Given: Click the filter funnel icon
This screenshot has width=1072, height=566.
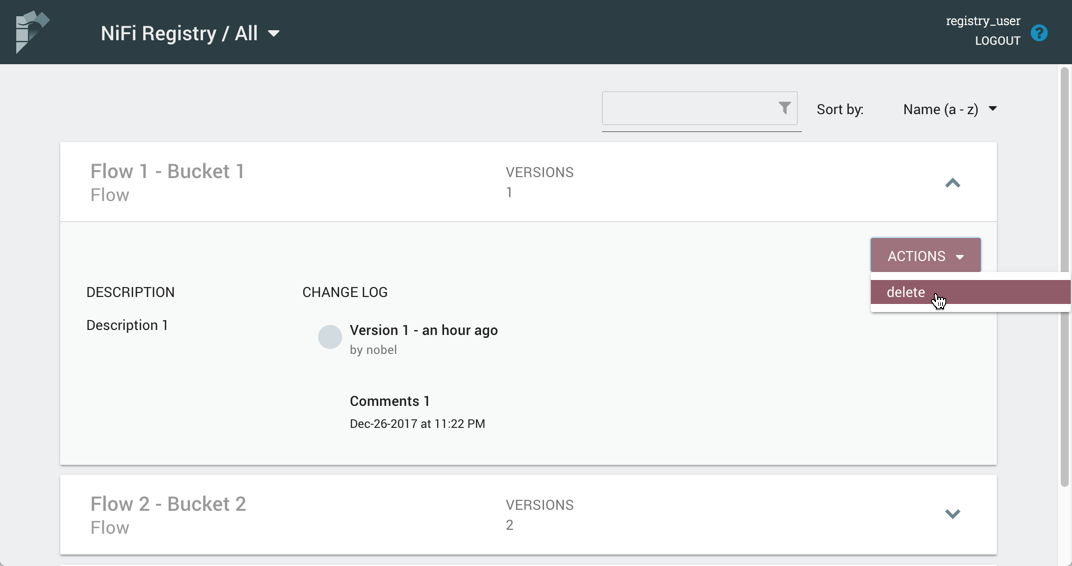Looking at the screenshot, I should pos(785,108).
